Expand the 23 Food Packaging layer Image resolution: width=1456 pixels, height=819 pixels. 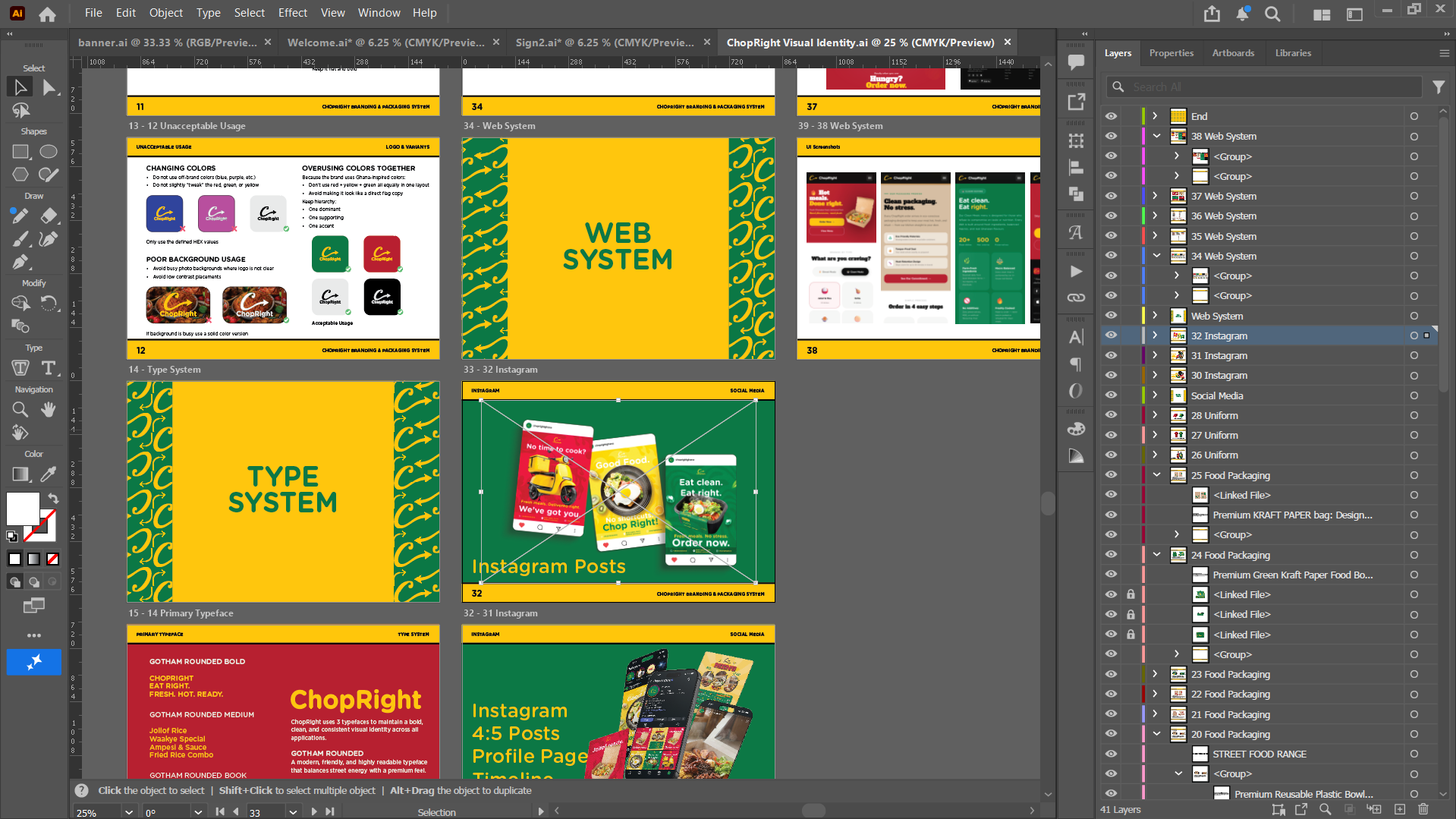[1156, 674]
